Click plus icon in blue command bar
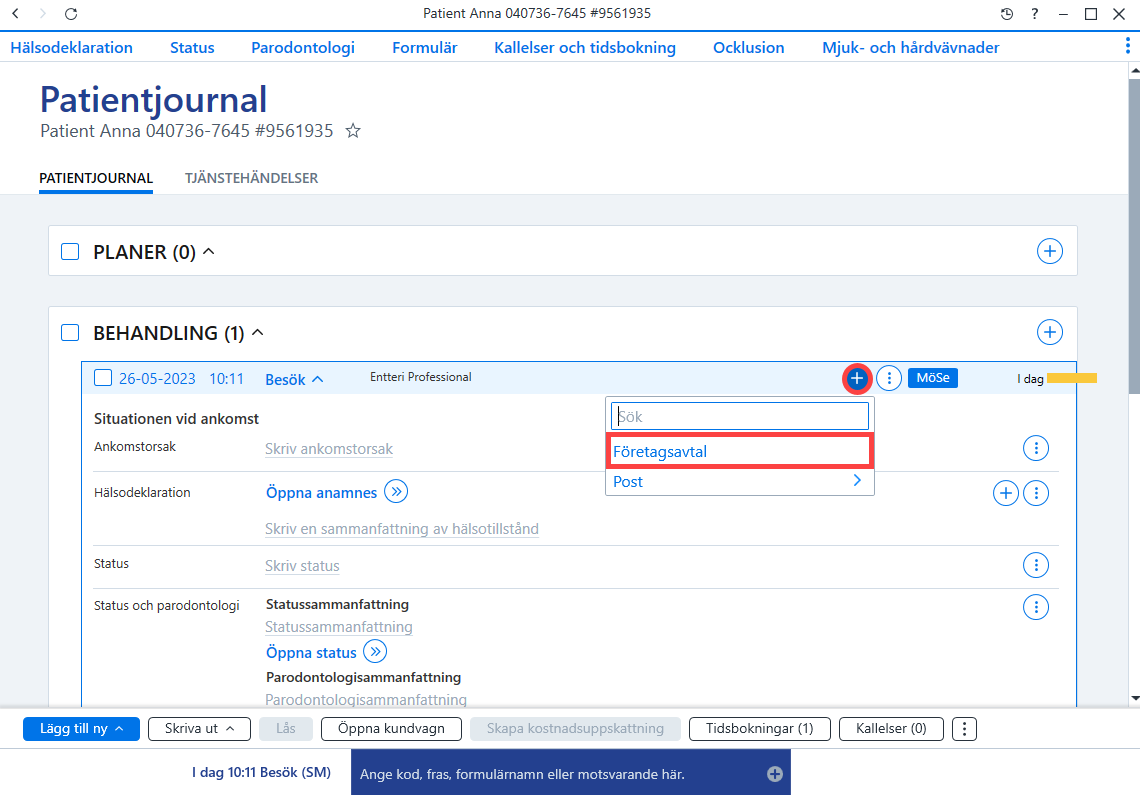This screenshot has width=1140, height=795. (775, 774)
